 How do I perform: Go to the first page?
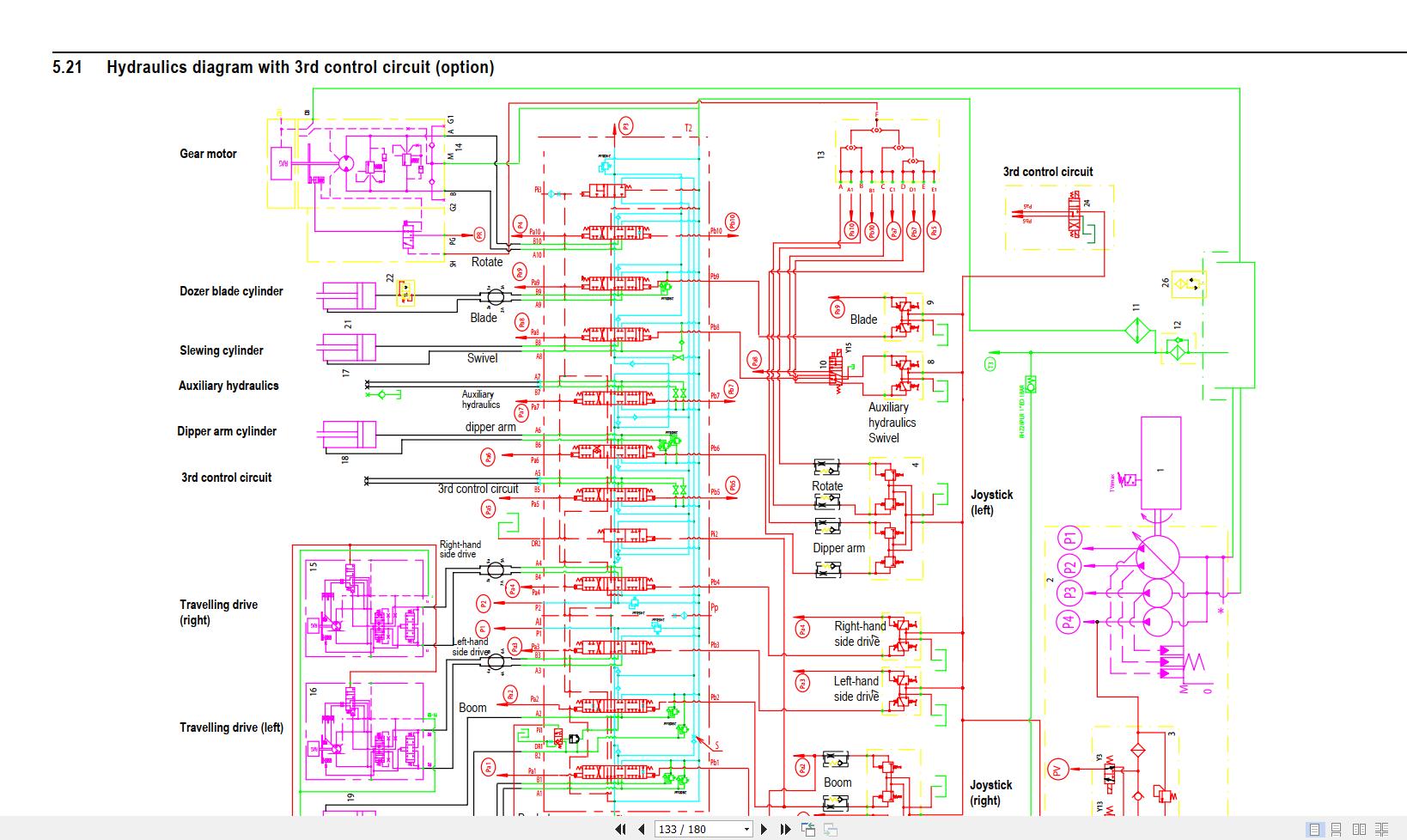tap(619, 829)
